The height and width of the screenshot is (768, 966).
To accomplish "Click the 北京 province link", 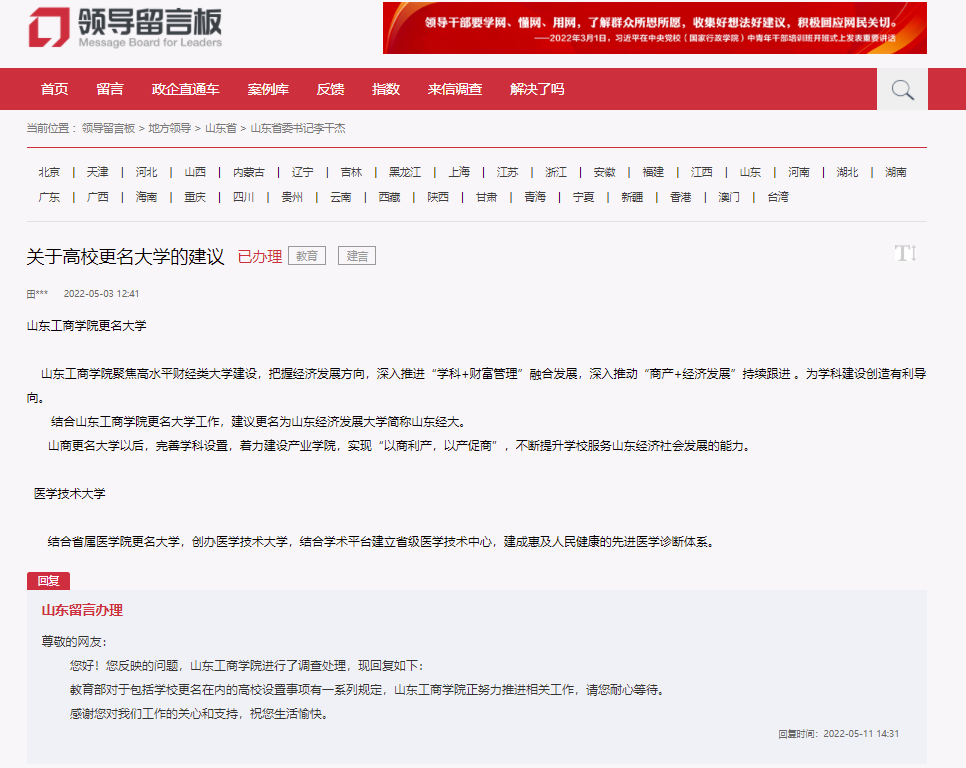I will (x=47, y=171).
